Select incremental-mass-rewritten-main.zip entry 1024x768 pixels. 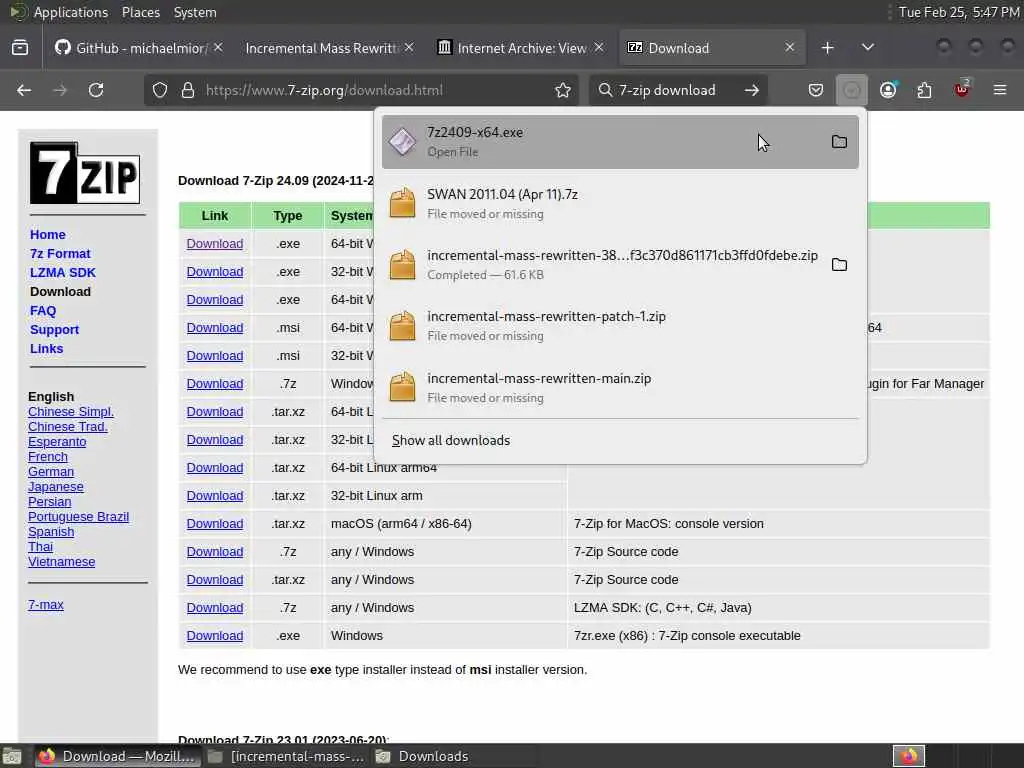[620, 387]
